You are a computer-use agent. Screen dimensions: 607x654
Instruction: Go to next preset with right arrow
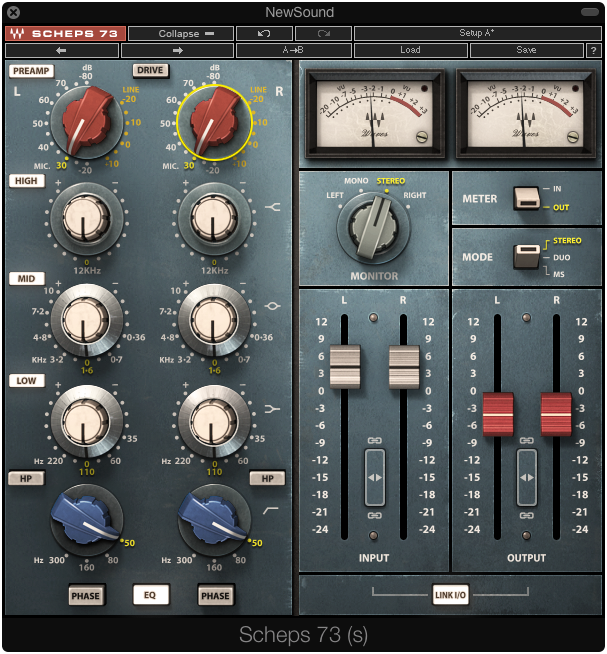point(177,50)
